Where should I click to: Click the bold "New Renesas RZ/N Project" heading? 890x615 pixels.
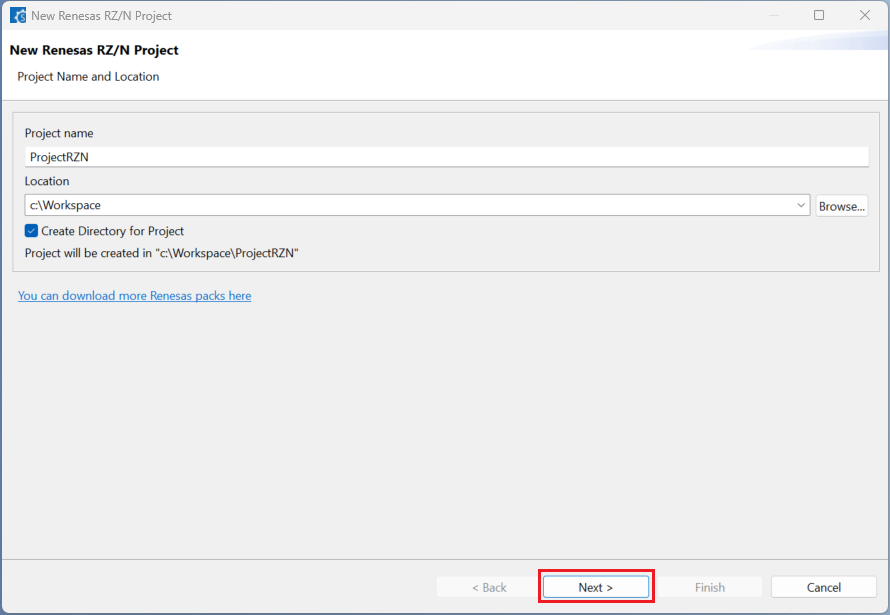(94, 50)
